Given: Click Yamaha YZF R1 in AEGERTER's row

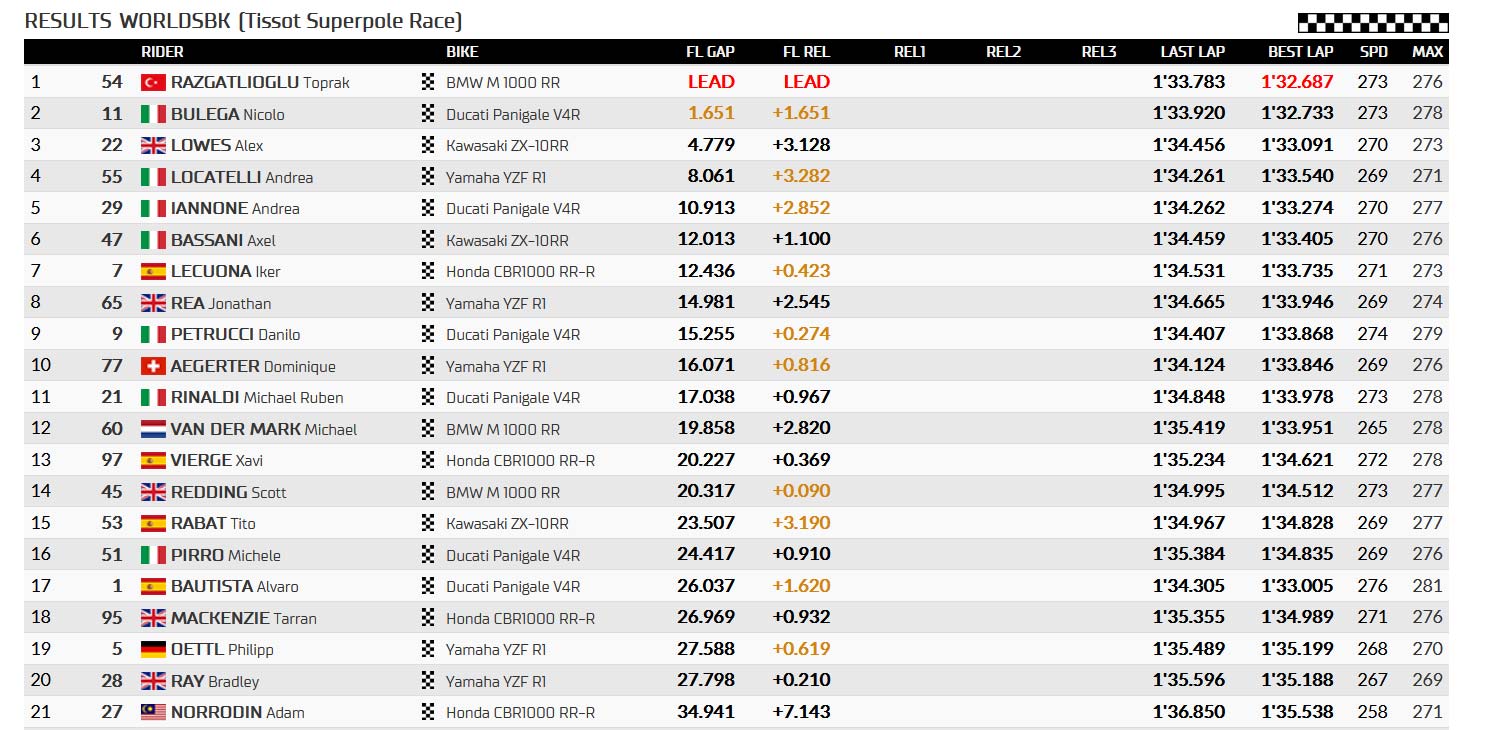Looking at the screenshot, I should [496, 366].
